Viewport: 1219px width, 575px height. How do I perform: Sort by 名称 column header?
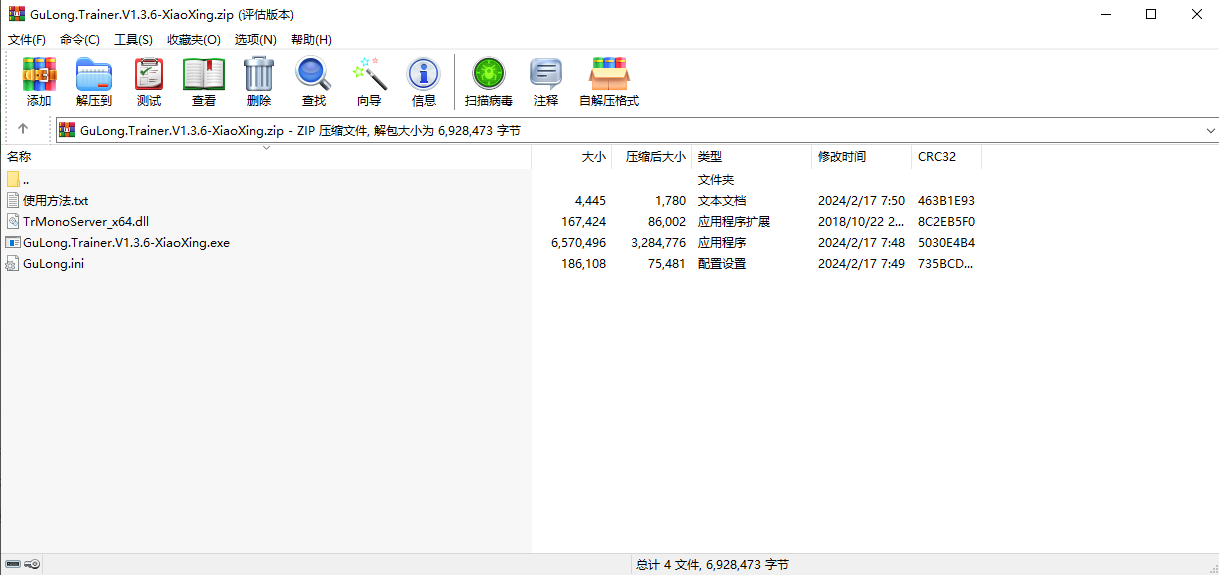(266, 157)
